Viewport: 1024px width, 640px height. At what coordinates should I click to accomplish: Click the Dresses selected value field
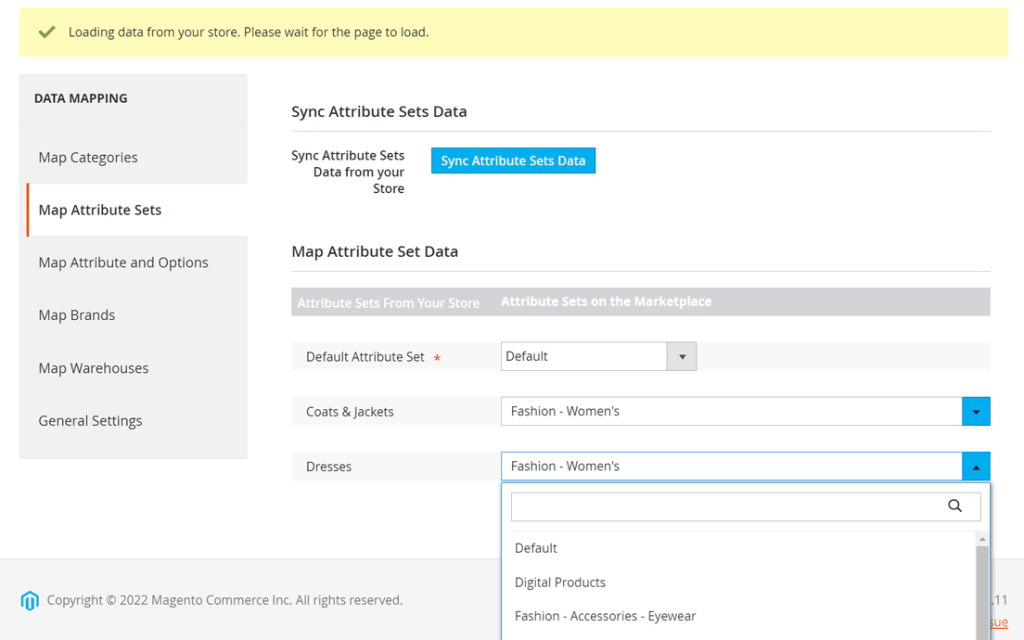731,466
